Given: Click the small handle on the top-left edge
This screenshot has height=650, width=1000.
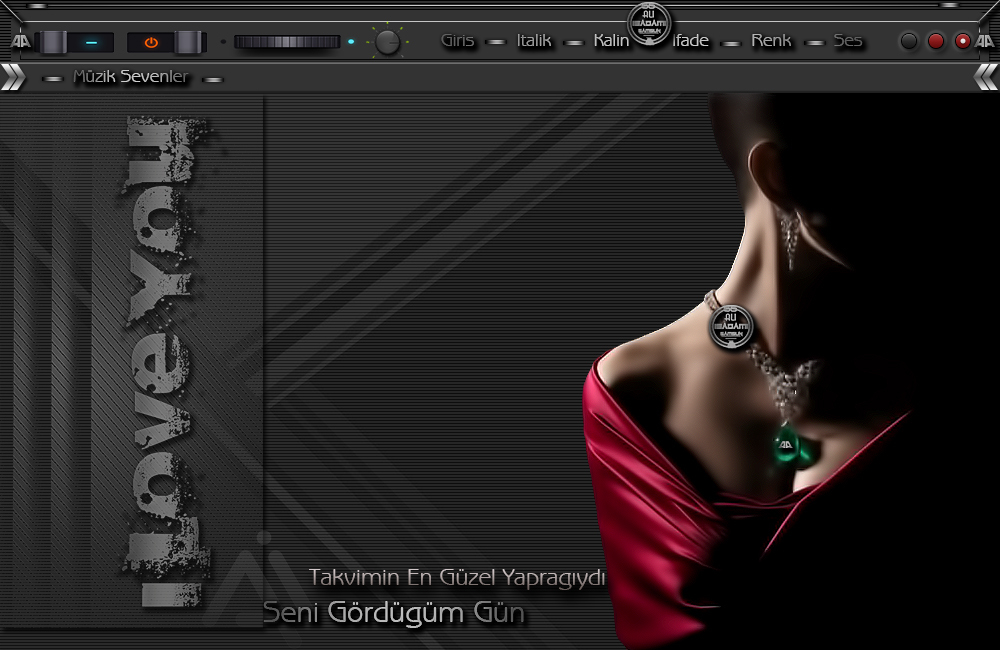Looking at the screenshot, I should click(37, 5).
